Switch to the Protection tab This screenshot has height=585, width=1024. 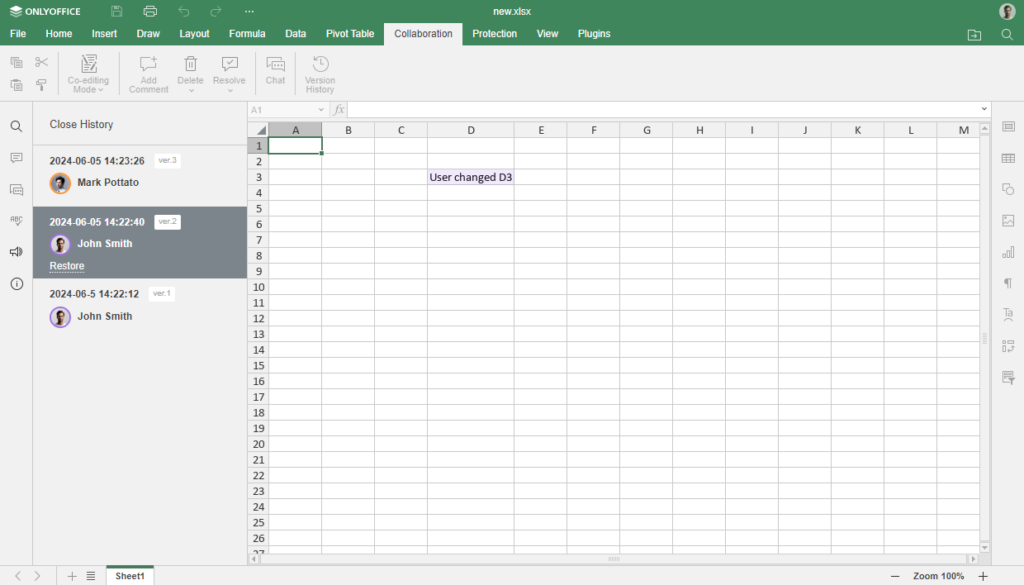[x=494, y=33]
